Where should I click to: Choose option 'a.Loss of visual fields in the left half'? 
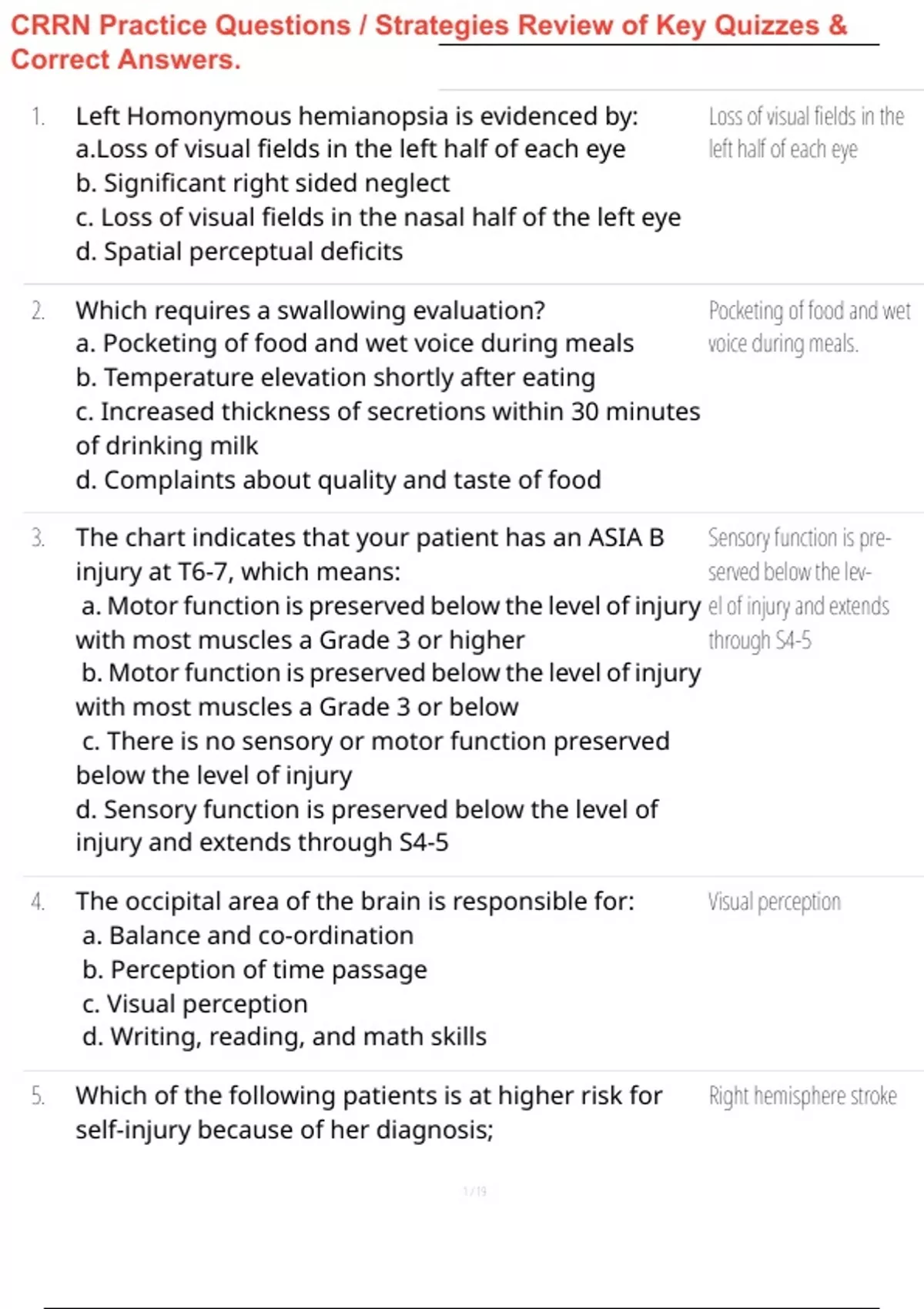pyautogui.click(x=350, y=149)
